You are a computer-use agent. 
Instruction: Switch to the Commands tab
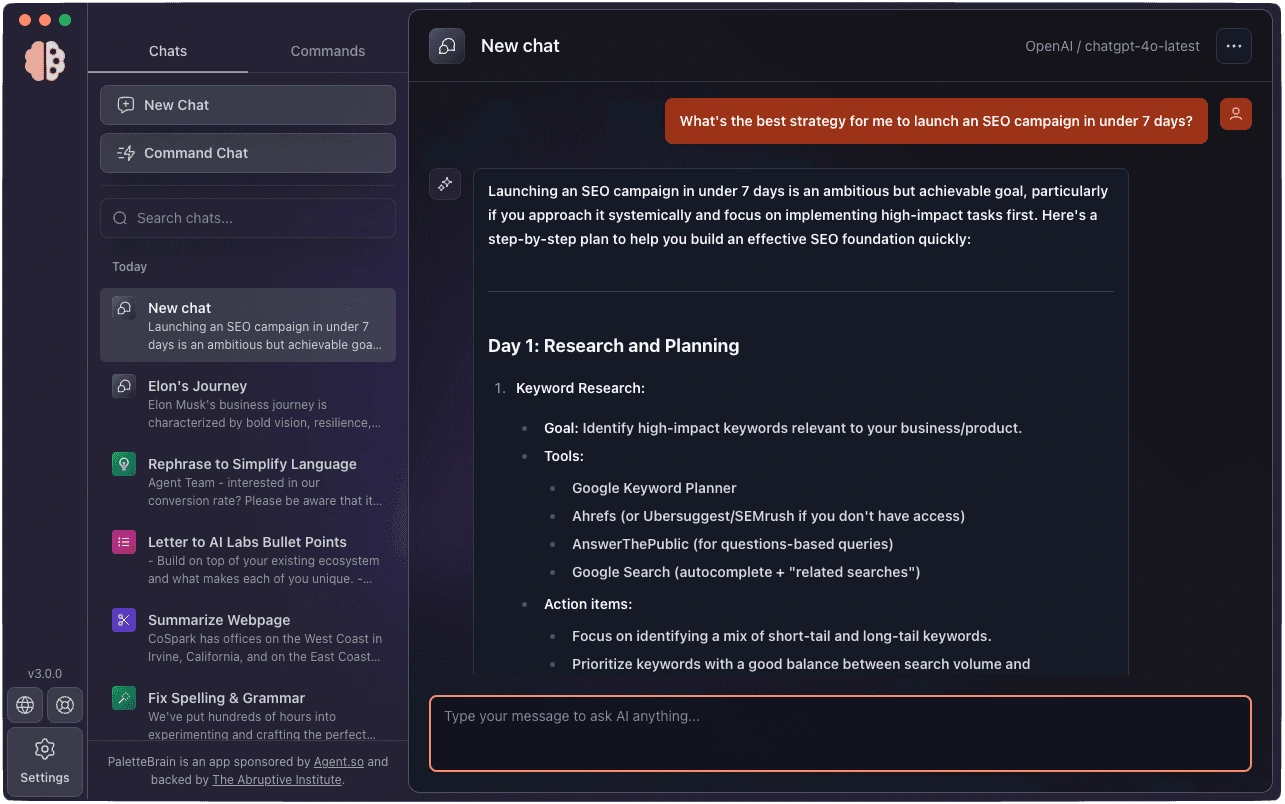328,51
